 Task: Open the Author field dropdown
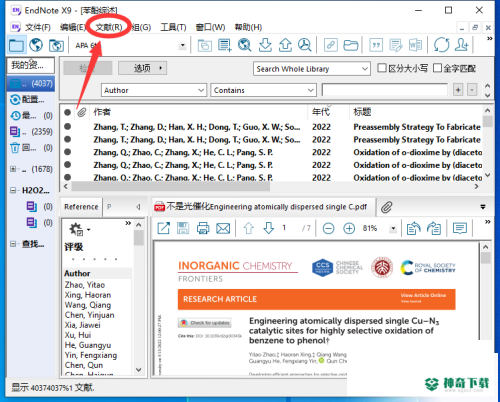tap(154, 90)
